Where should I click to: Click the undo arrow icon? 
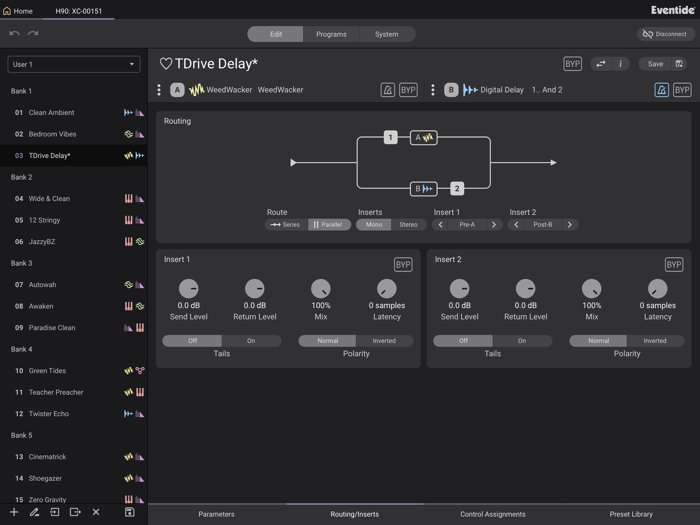[14, 33]
